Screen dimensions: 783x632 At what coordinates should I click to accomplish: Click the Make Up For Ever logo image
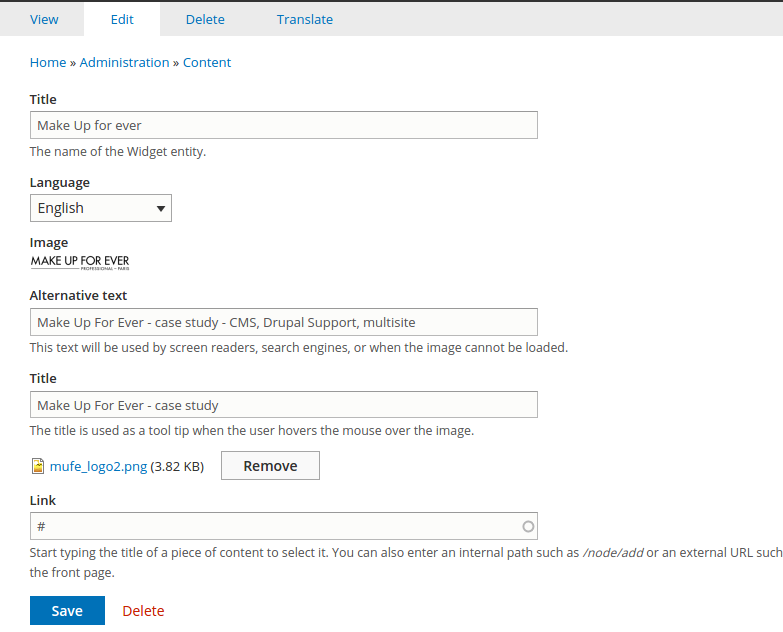click(80, 263)
